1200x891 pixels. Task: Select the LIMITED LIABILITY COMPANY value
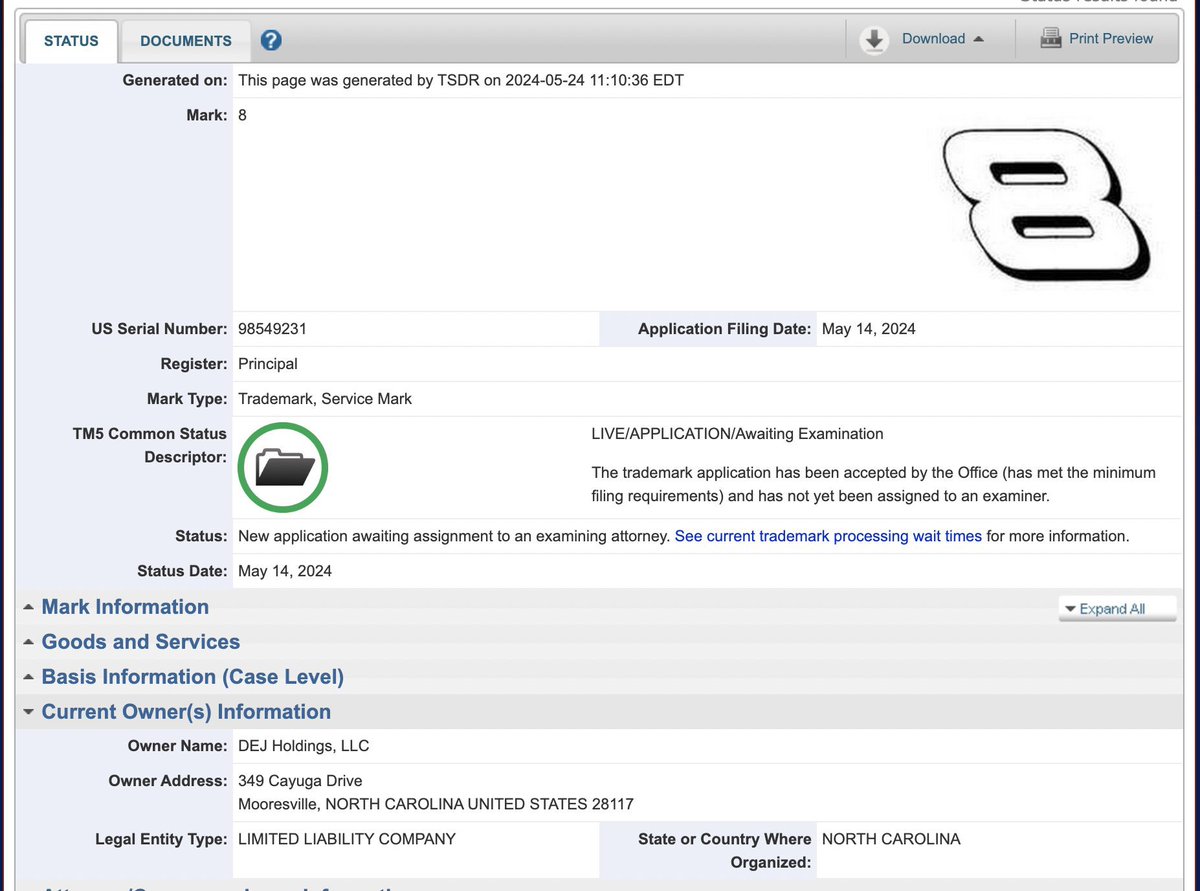tap(347, 839)
